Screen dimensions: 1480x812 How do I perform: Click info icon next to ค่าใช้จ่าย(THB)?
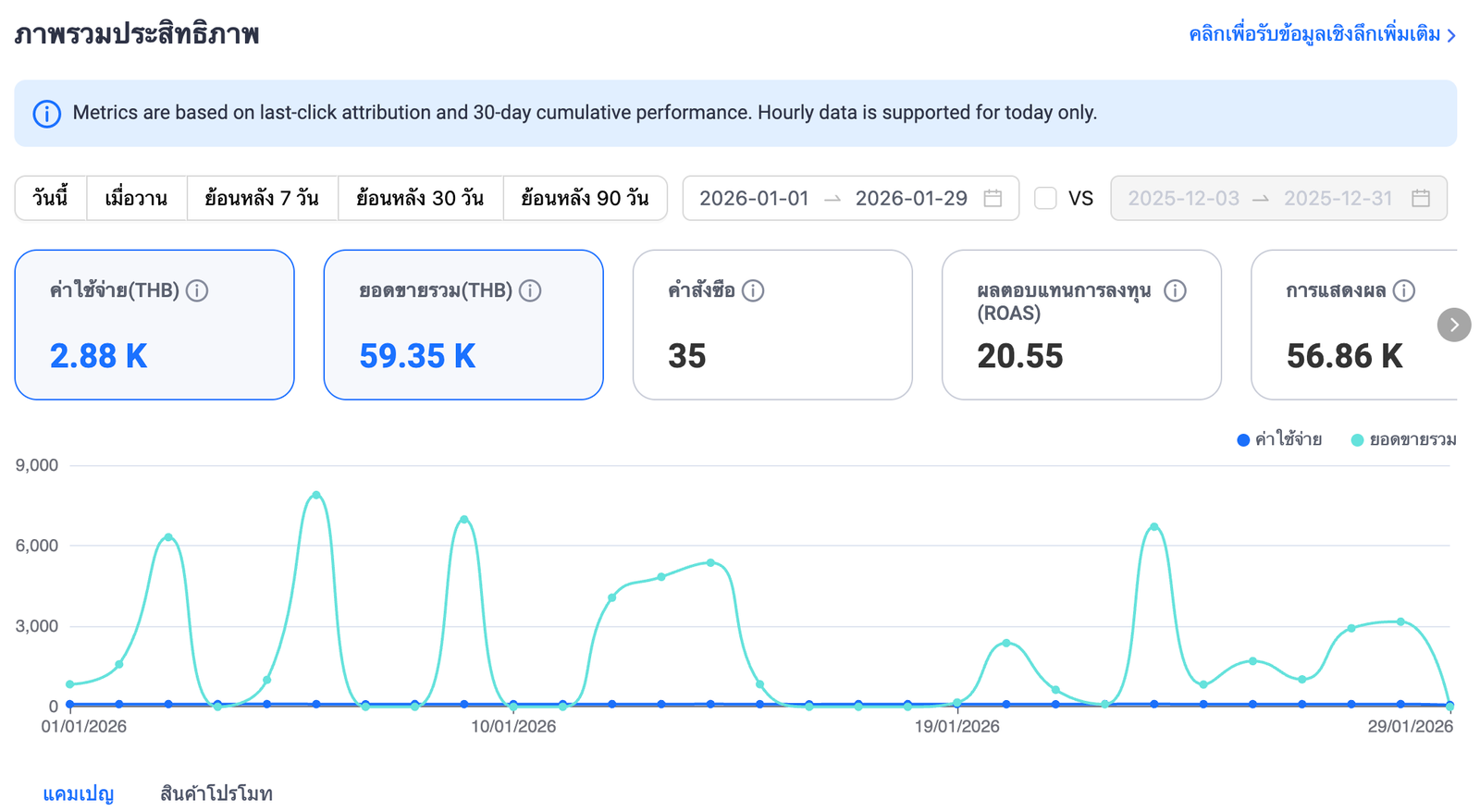coord(197,290)
